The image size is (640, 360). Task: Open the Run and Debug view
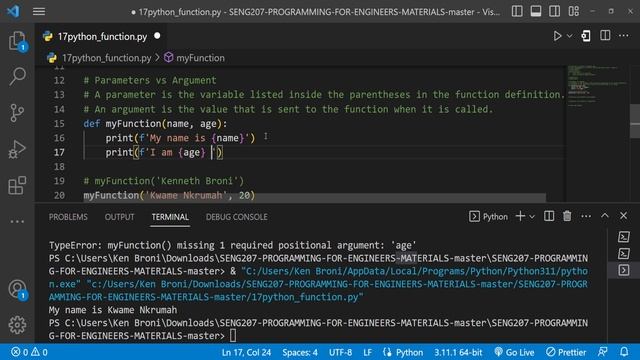pos(17,149)
